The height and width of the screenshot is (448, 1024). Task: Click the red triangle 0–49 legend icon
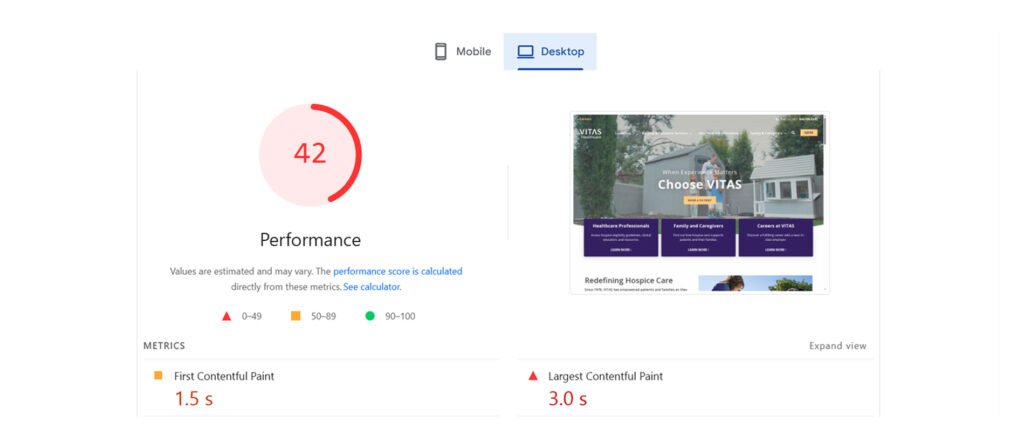pyautogui.click(x=227, y=316)
